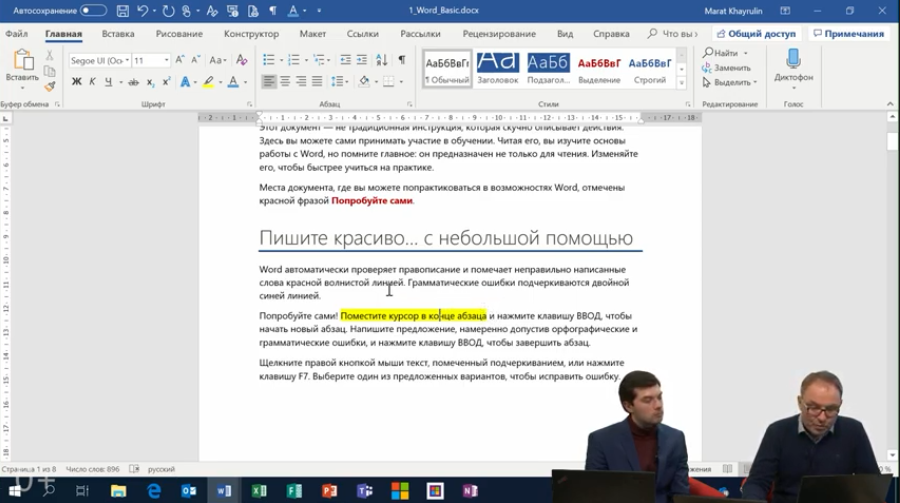This screenshot has width=900, height=503.
Task: Go to the Ссылки tab
Action: (363, 34)
